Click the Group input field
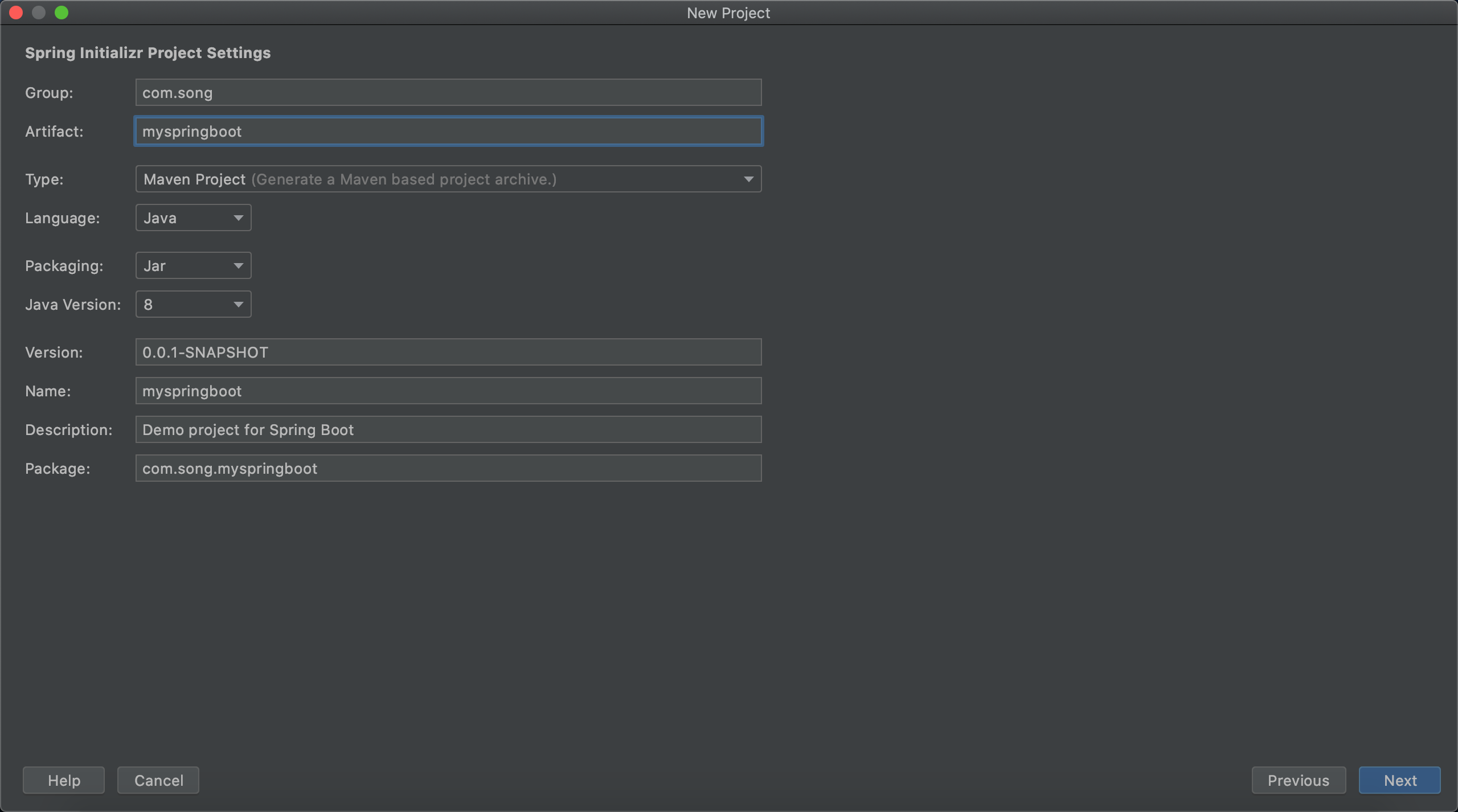The image size is (1458, 812). (x=448, y=92)
